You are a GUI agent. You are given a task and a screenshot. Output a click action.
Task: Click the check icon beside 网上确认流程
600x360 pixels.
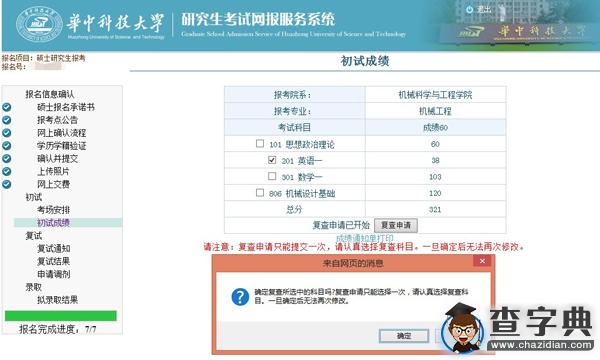click(7, 133)
